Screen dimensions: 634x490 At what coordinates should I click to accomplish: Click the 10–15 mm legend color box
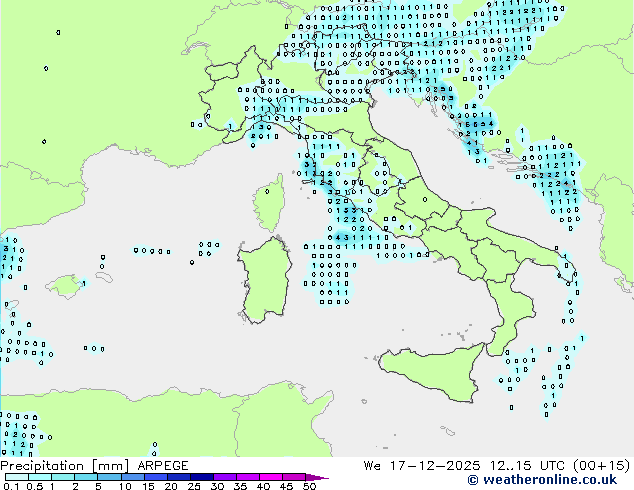pyautogui.click(x=133, y=477)
